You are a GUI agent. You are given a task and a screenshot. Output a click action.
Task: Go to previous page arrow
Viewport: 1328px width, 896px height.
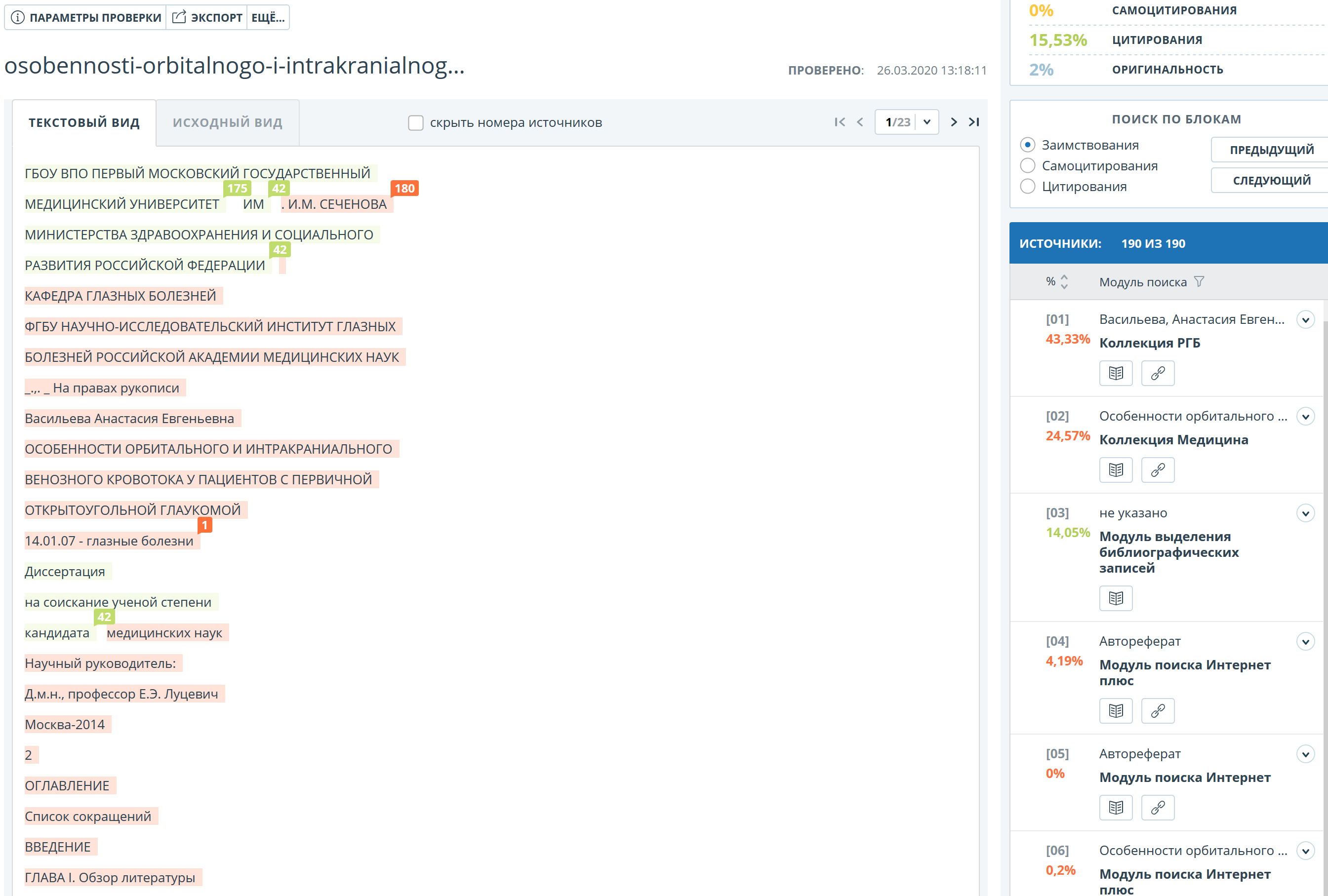pyautogui.click(x=860, y=122)
